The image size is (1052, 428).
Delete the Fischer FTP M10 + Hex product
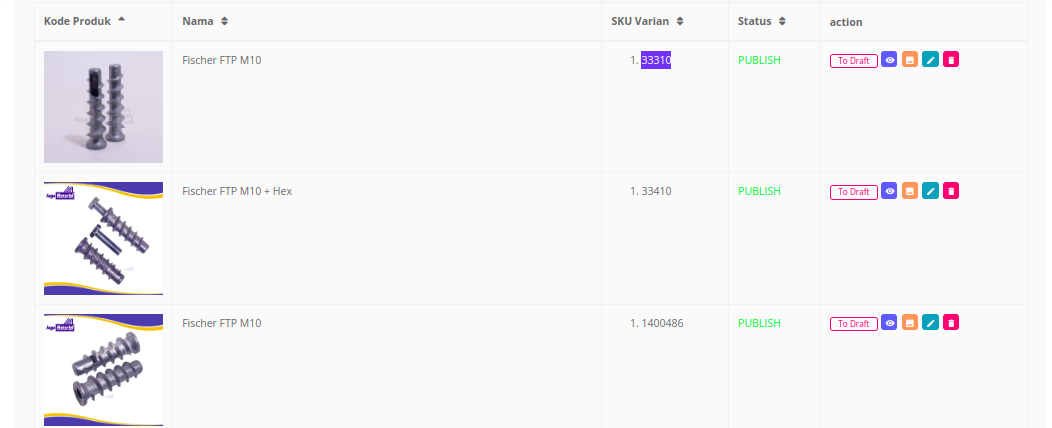[x=951, y=191]
